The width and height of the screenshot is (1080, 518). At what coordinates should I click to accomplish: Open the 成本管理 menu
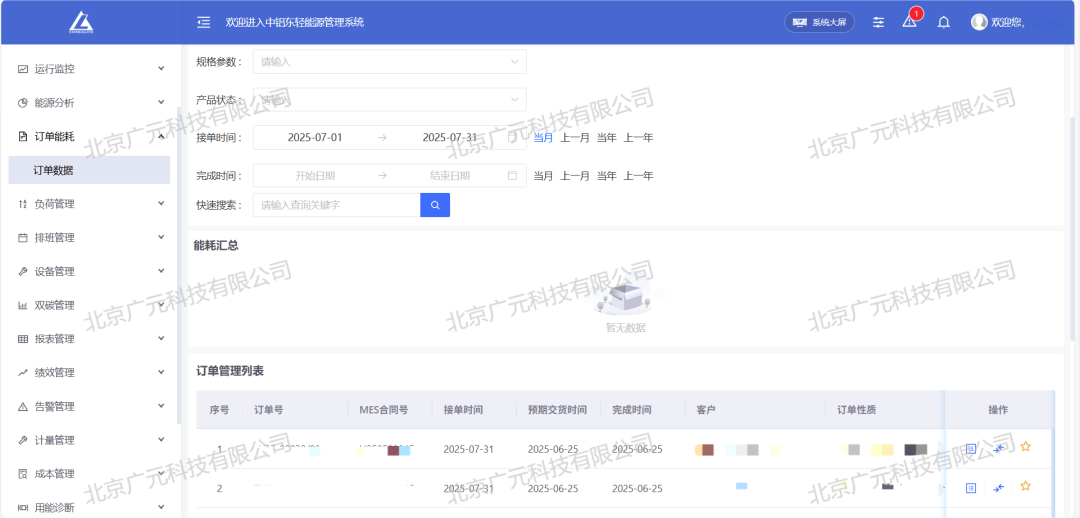click(90, 474)
